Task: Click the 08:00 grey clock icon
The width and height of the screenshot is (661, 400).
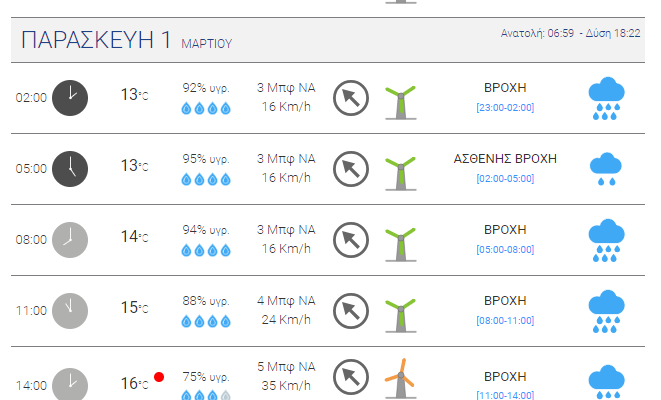Action: (70, 239)
